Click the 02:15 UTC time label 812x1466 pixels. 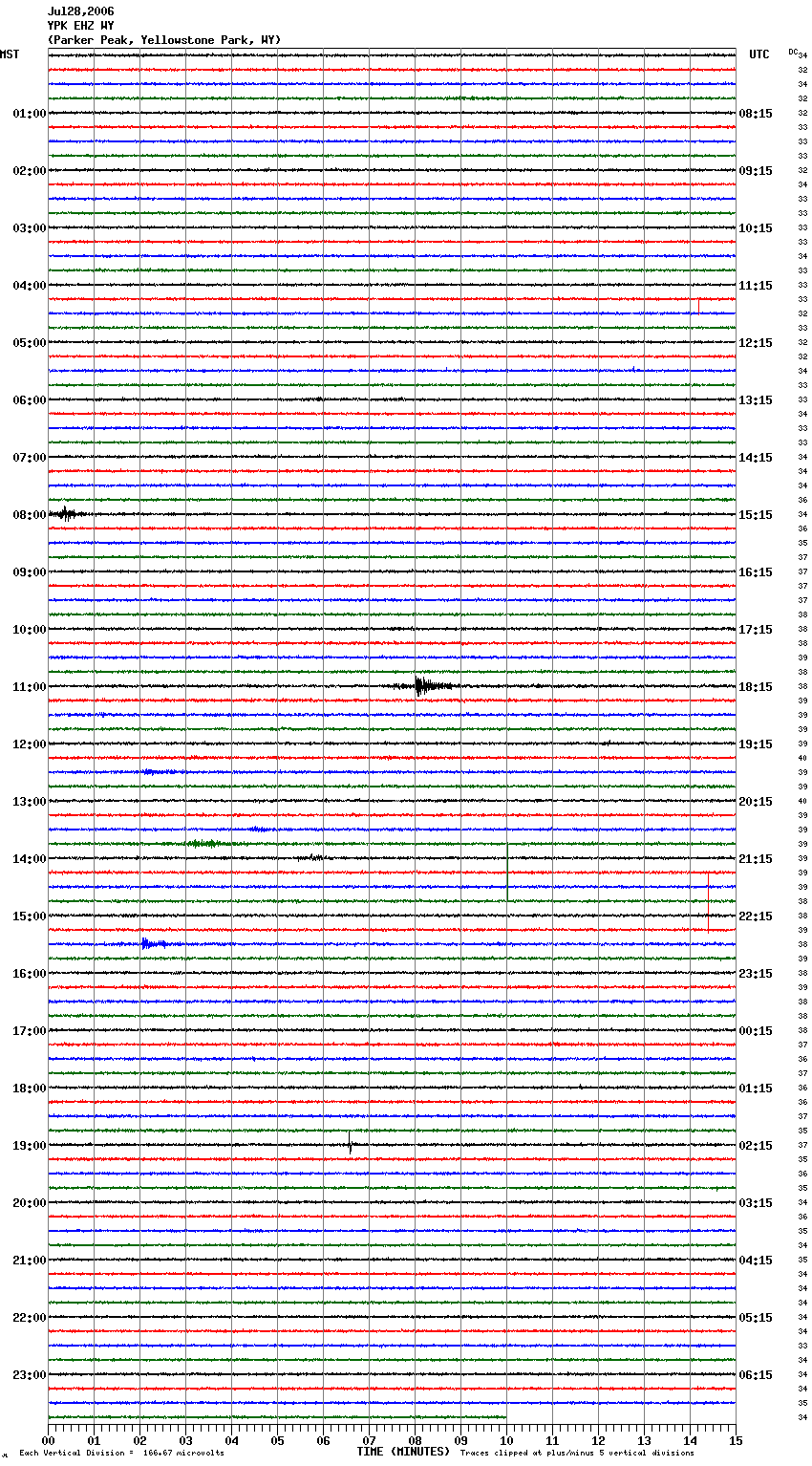pos(756,1146)
